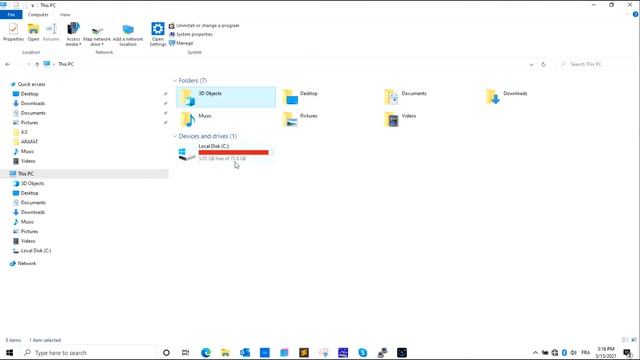Open Map network drive

(97, 35)
